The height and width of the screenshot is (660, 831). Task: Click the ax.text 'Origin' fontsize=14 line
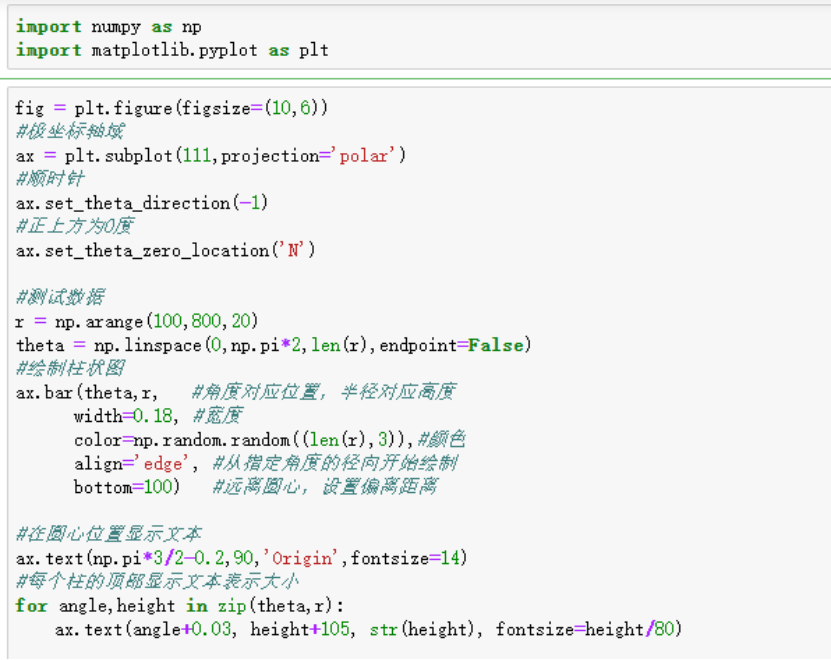click(242, 558)
